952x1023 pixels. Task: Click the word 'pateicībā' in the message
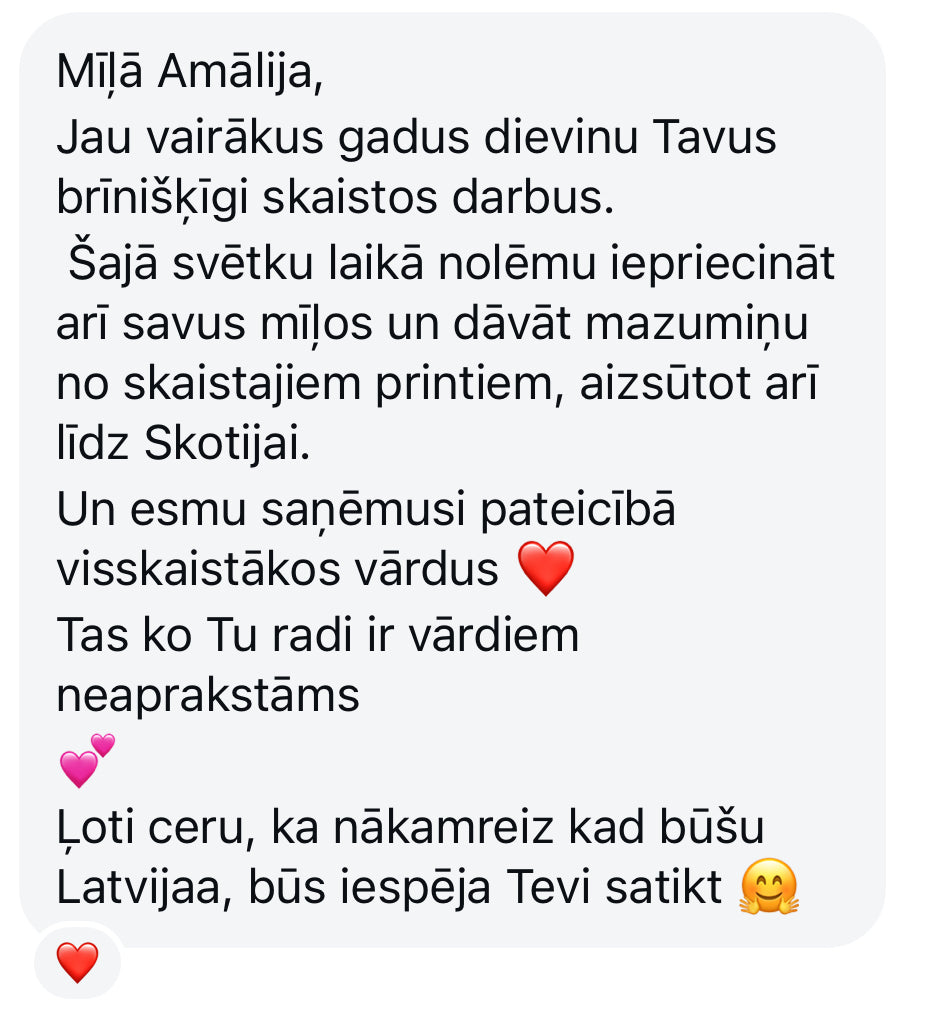point(577,510)
